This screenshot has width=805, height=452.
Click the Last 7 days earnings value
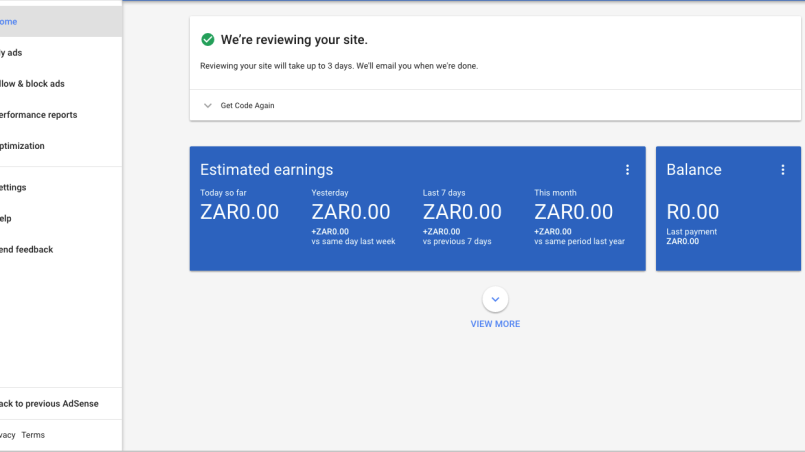(462, 212)
